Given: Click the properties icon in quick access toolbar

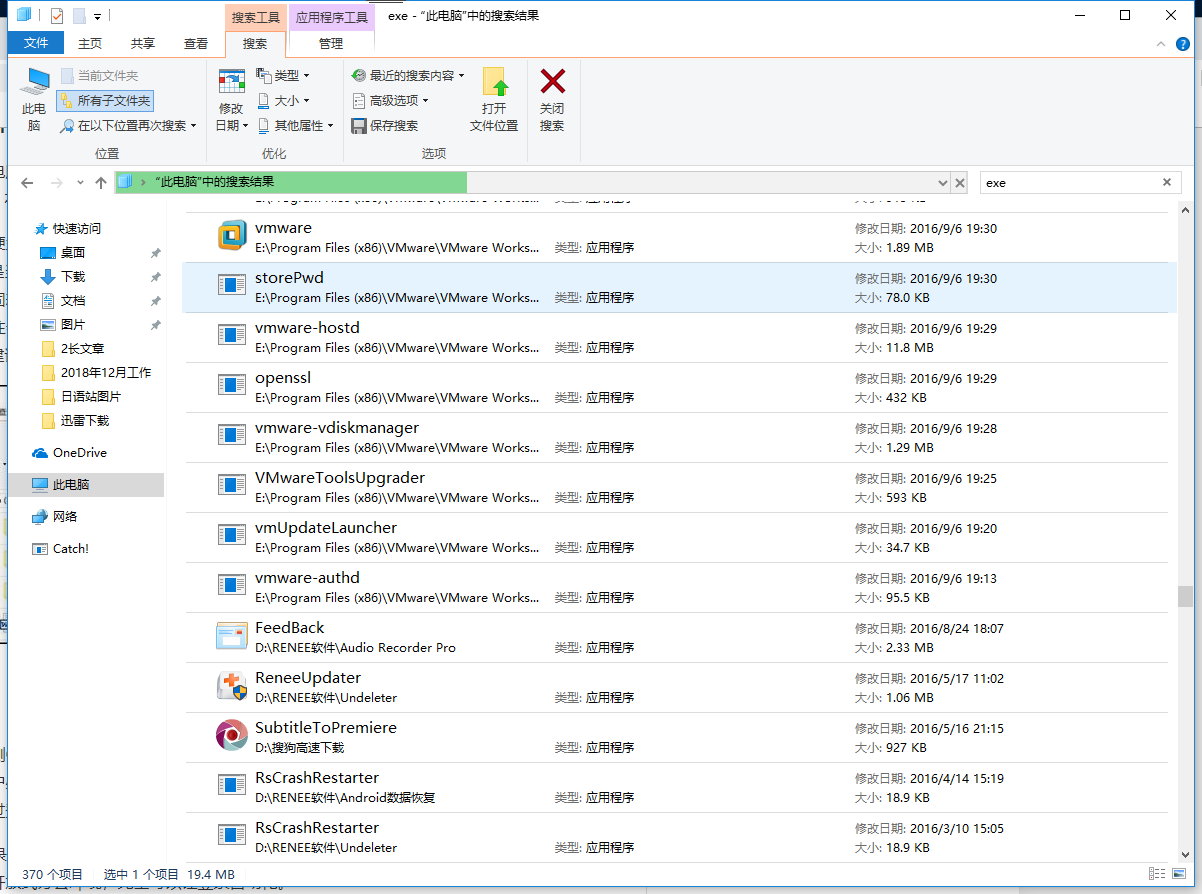Looking at the screenshot, I should pyautogui.click(x=57, y=16).
